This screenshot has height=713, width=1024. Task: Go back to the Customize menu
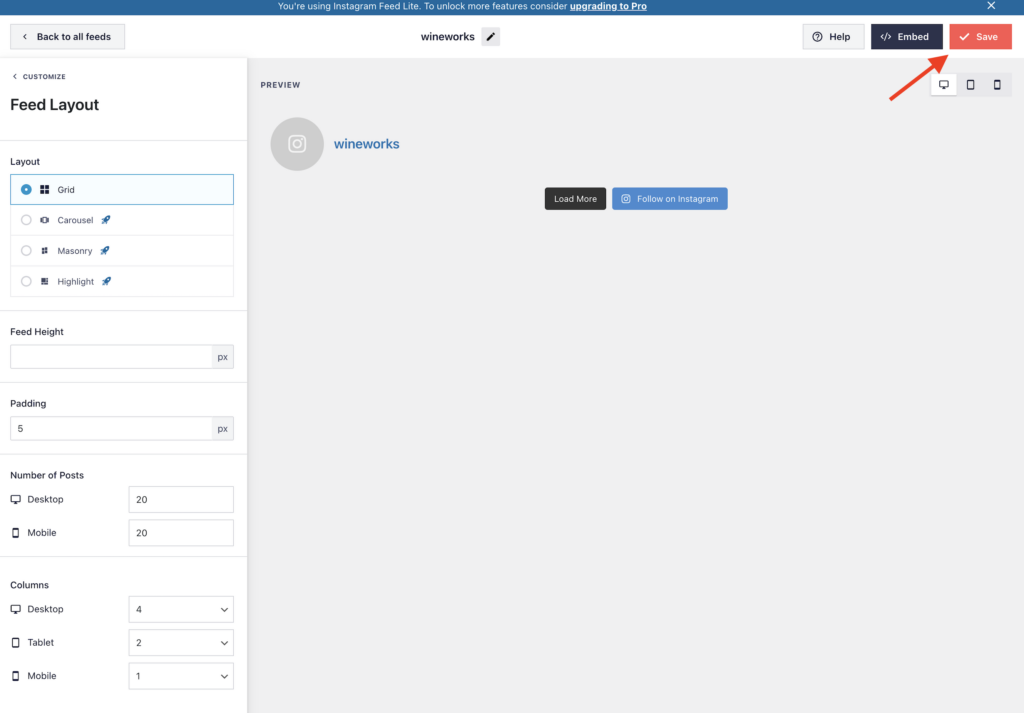39,76
